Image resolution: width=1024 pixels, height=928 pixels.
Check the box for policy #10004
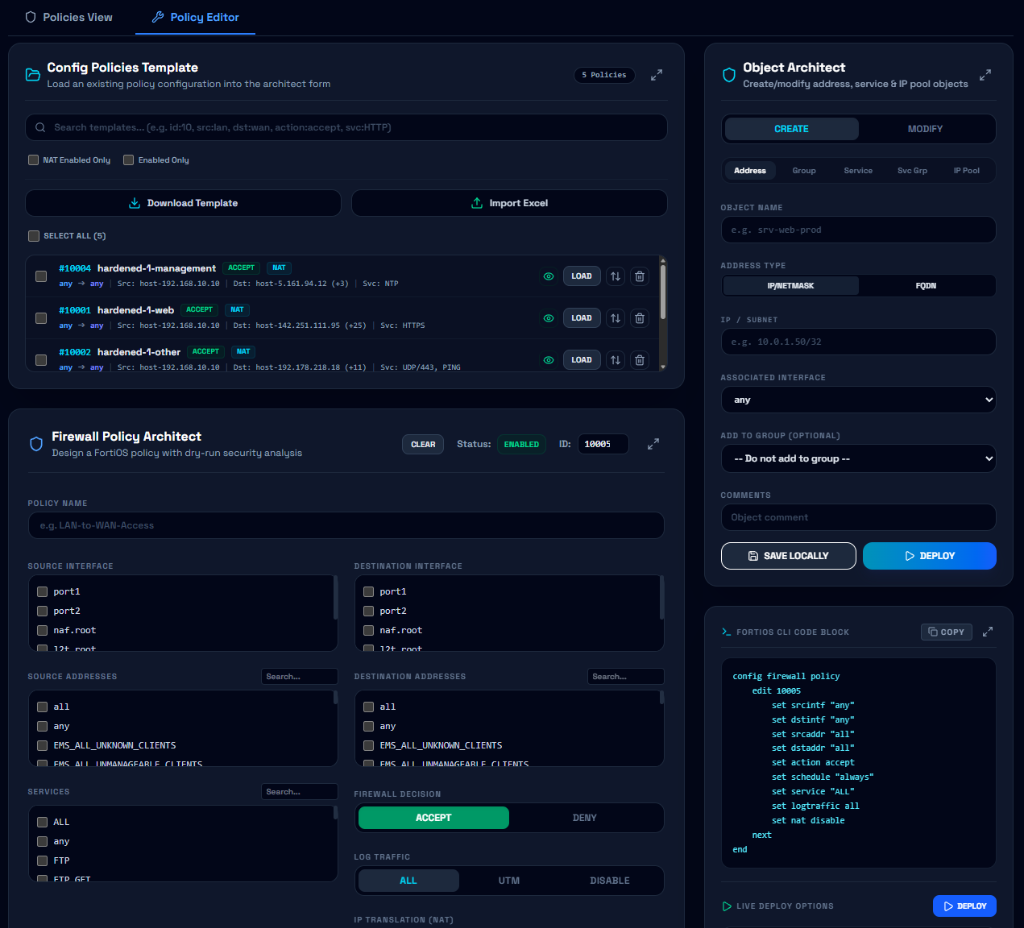(41, 276)
